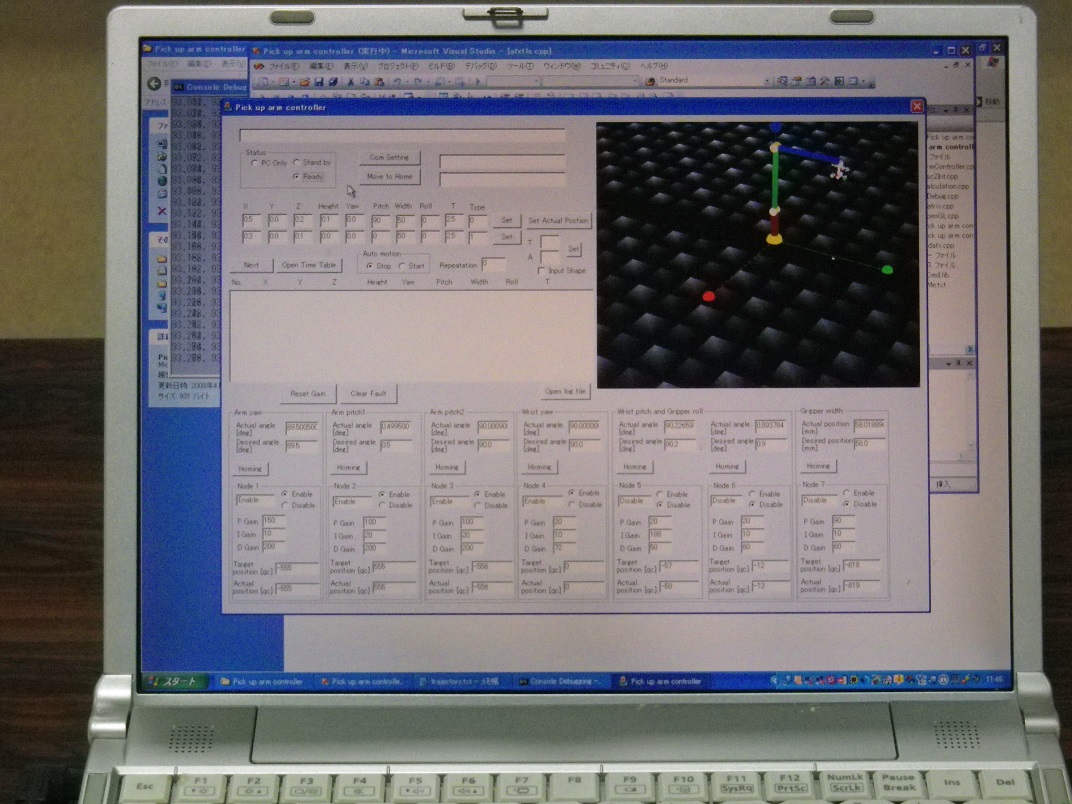Click the Paste icon in Visual Studio toolbar
This screenshot has height=804, width=1072.
(379, 82)
